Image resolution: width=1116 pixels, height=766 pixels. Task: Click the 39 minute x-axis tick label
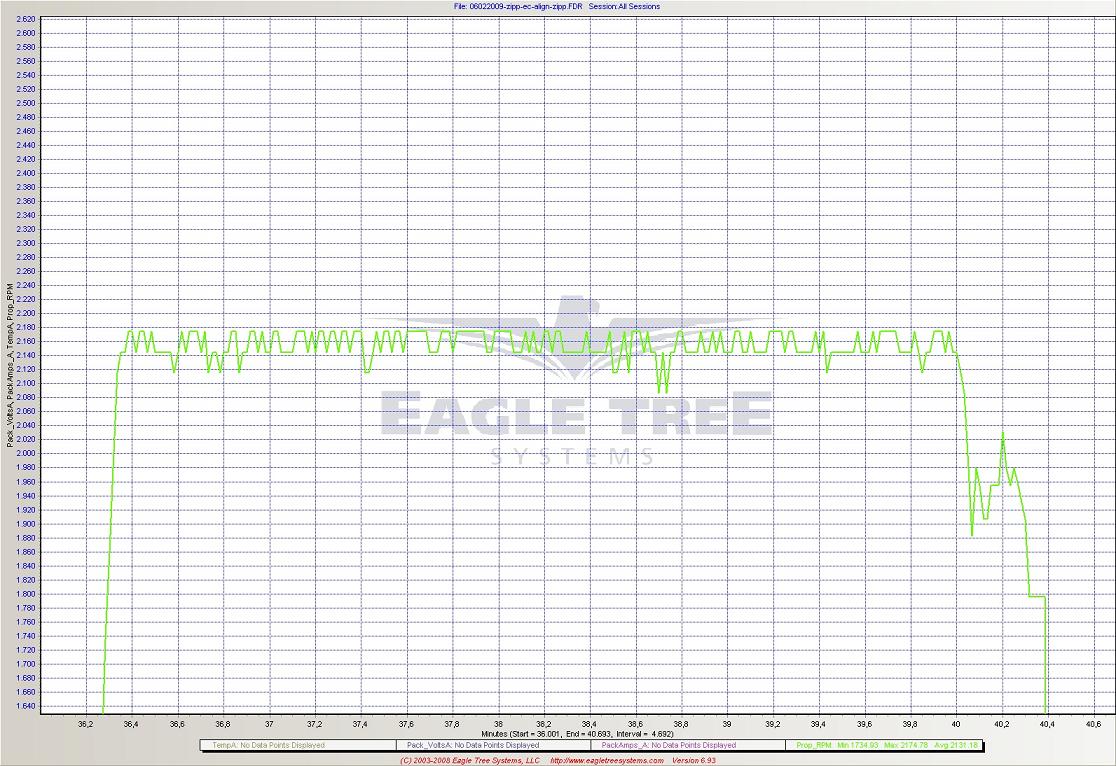point(726,723)
